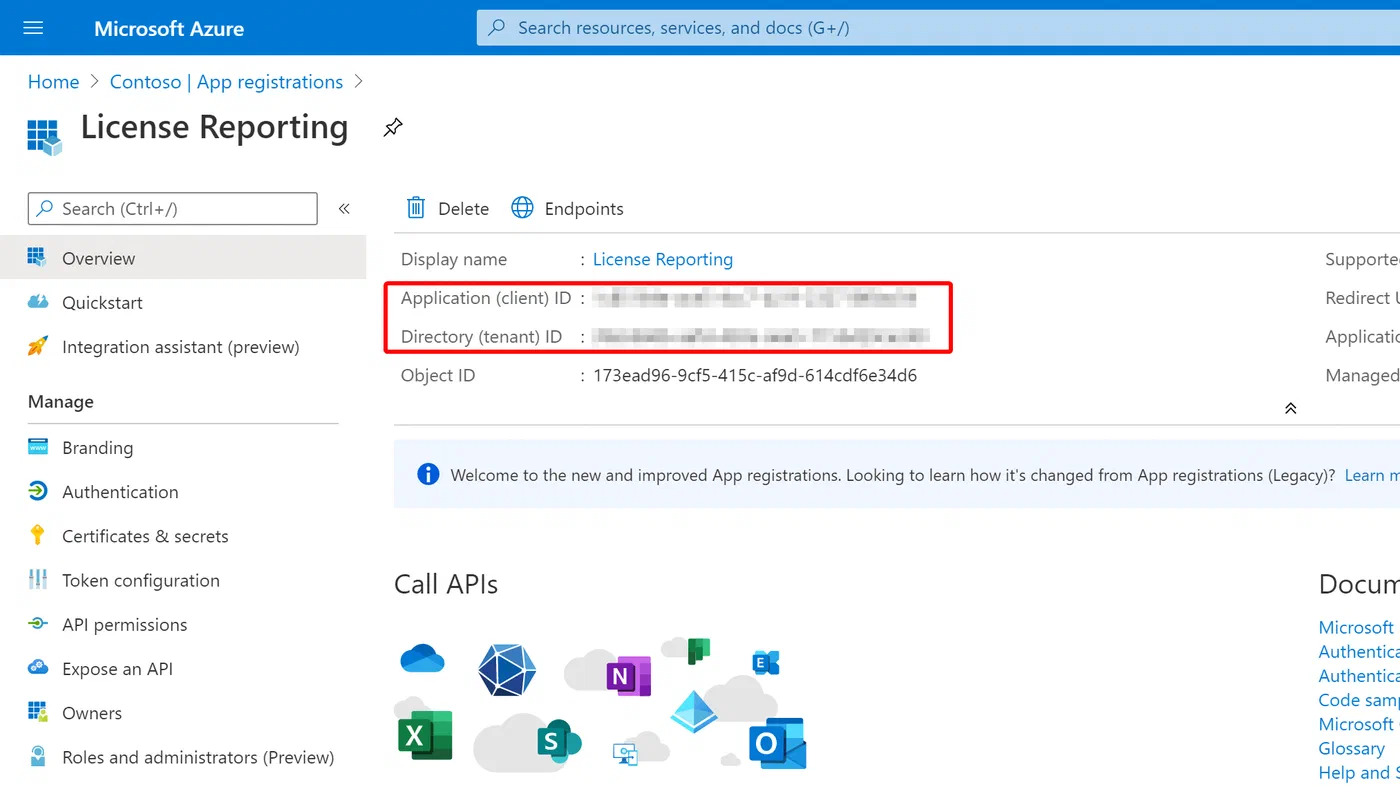This screenshot has height=787, width=1400.
Task: Click the Excel icon under Call APIs
Action: (424, 735)
